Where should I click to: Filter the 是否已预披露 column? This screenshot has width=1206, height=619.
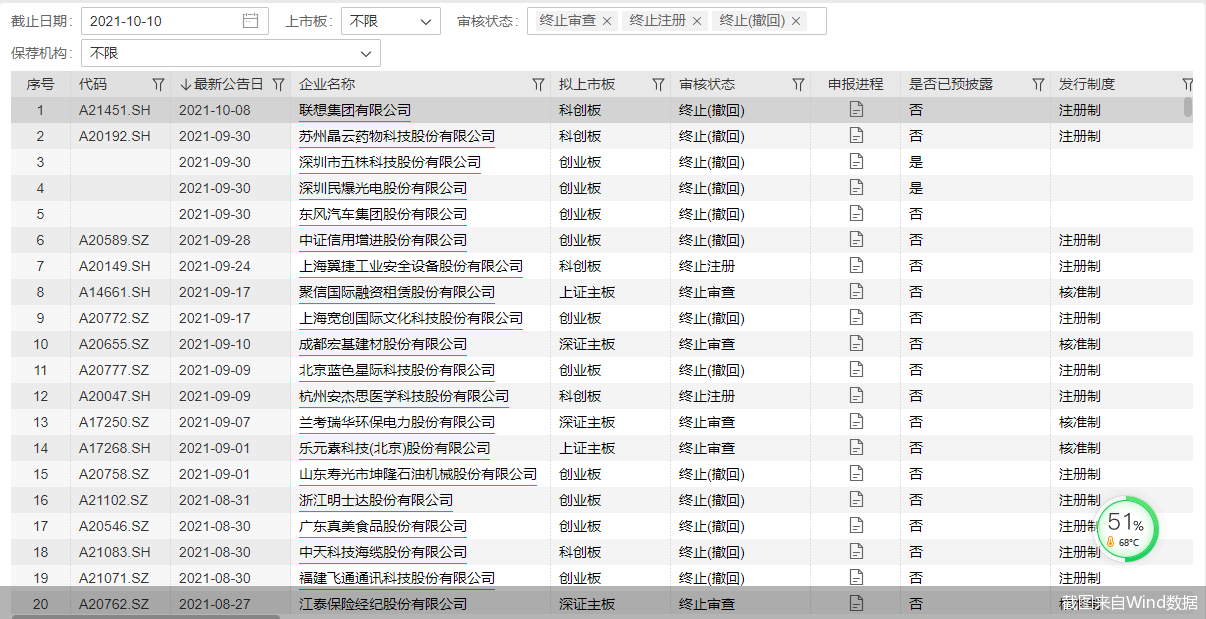[x=1038, y=85]
